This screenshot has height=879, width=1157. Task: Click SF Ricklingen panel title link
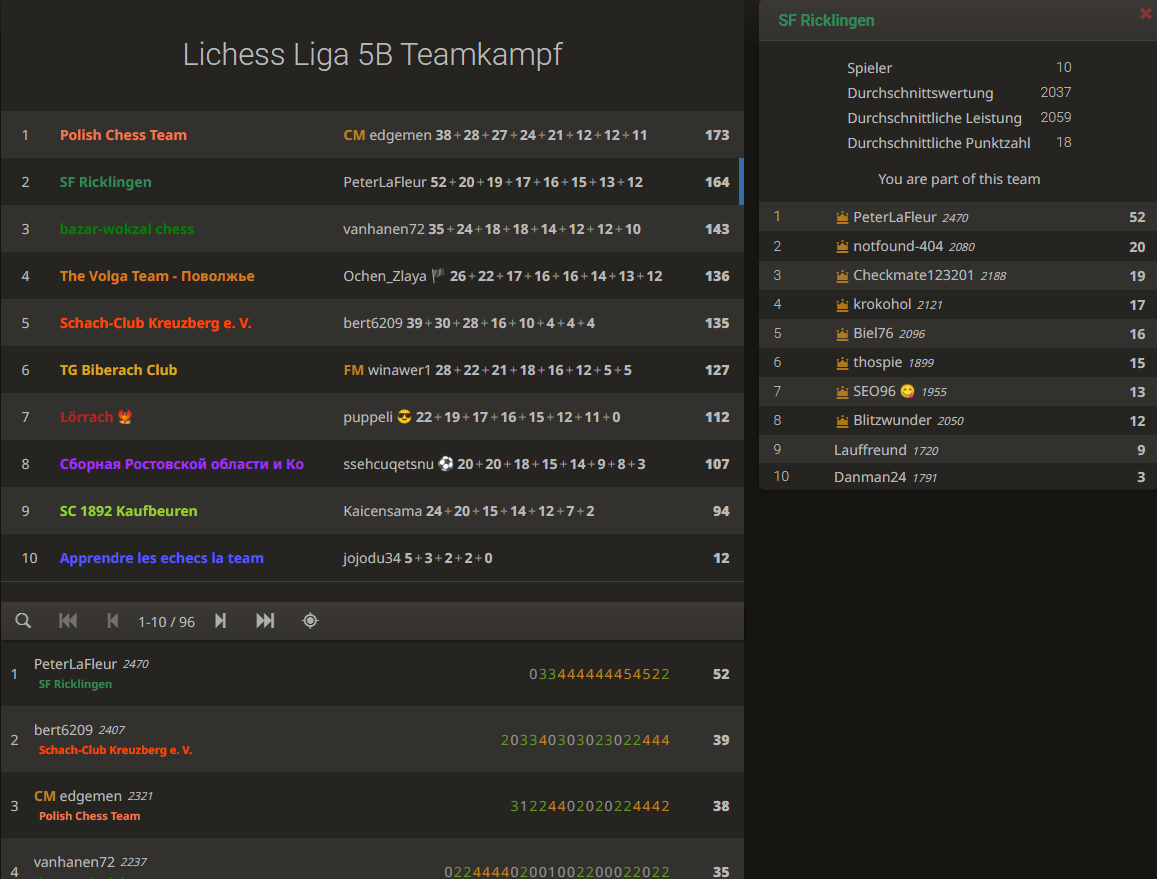click(x=826, y=20)
